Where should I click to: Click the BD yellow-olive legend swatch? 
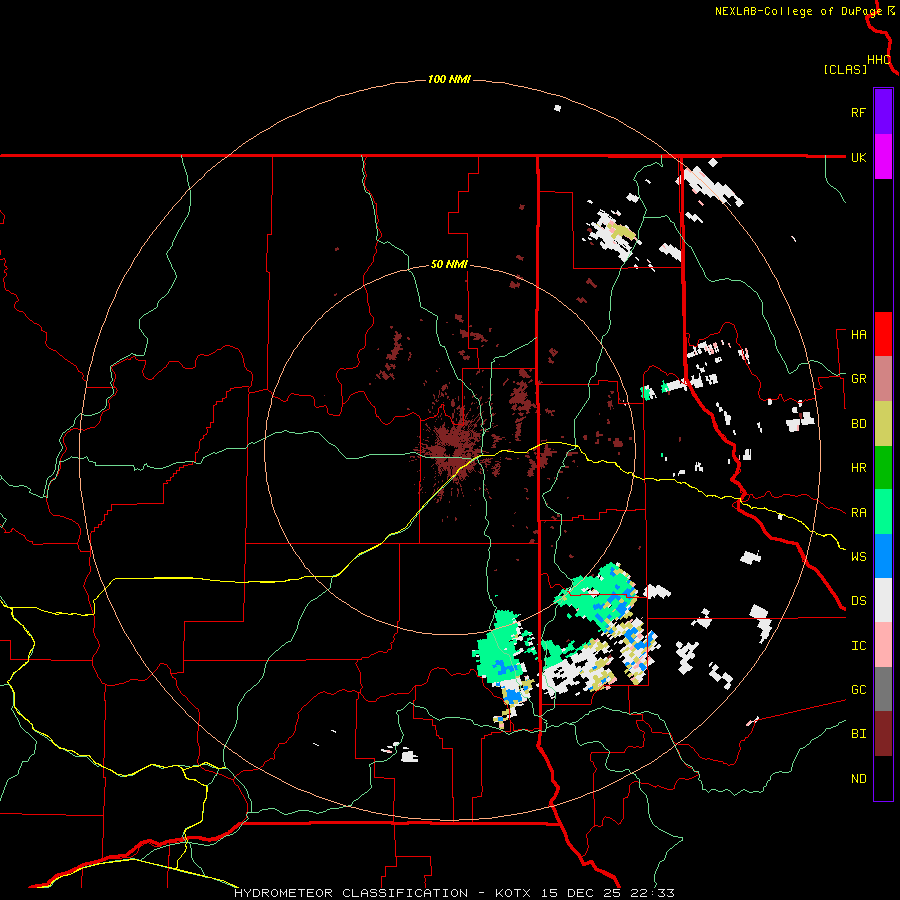[x=883, y=424]
